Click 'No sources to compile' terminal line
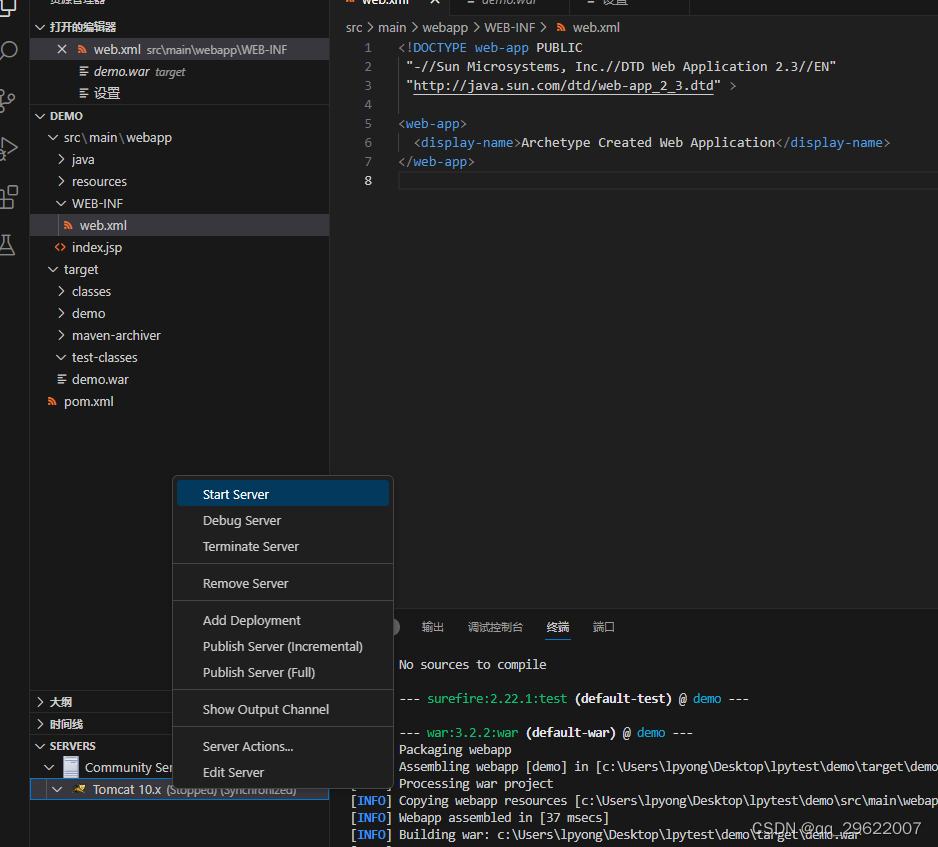This screenshot has width=938, height=847. pyautogui.click(x=473, y=665)
